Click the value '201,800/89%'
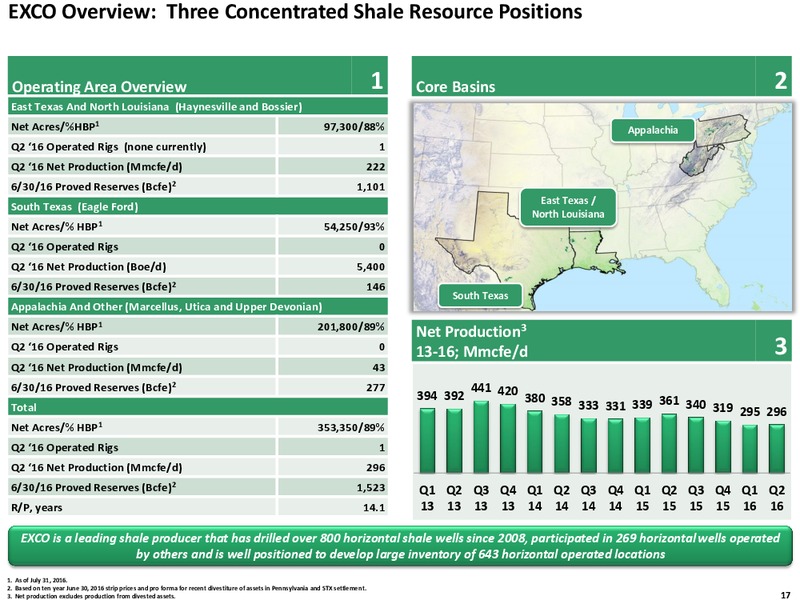 tap(351, 327)
